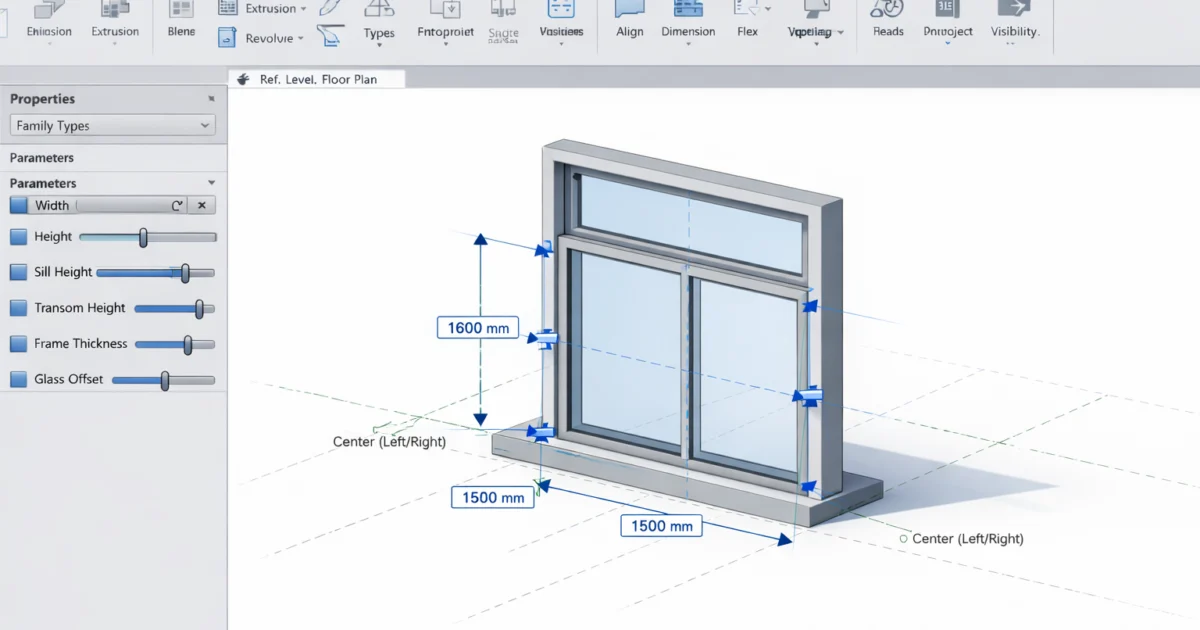Image resolution: width=1200 pixels, height=630 pixels.
Task: Switch to the Ref. Level Floor Plan tab
Action: 316,77
